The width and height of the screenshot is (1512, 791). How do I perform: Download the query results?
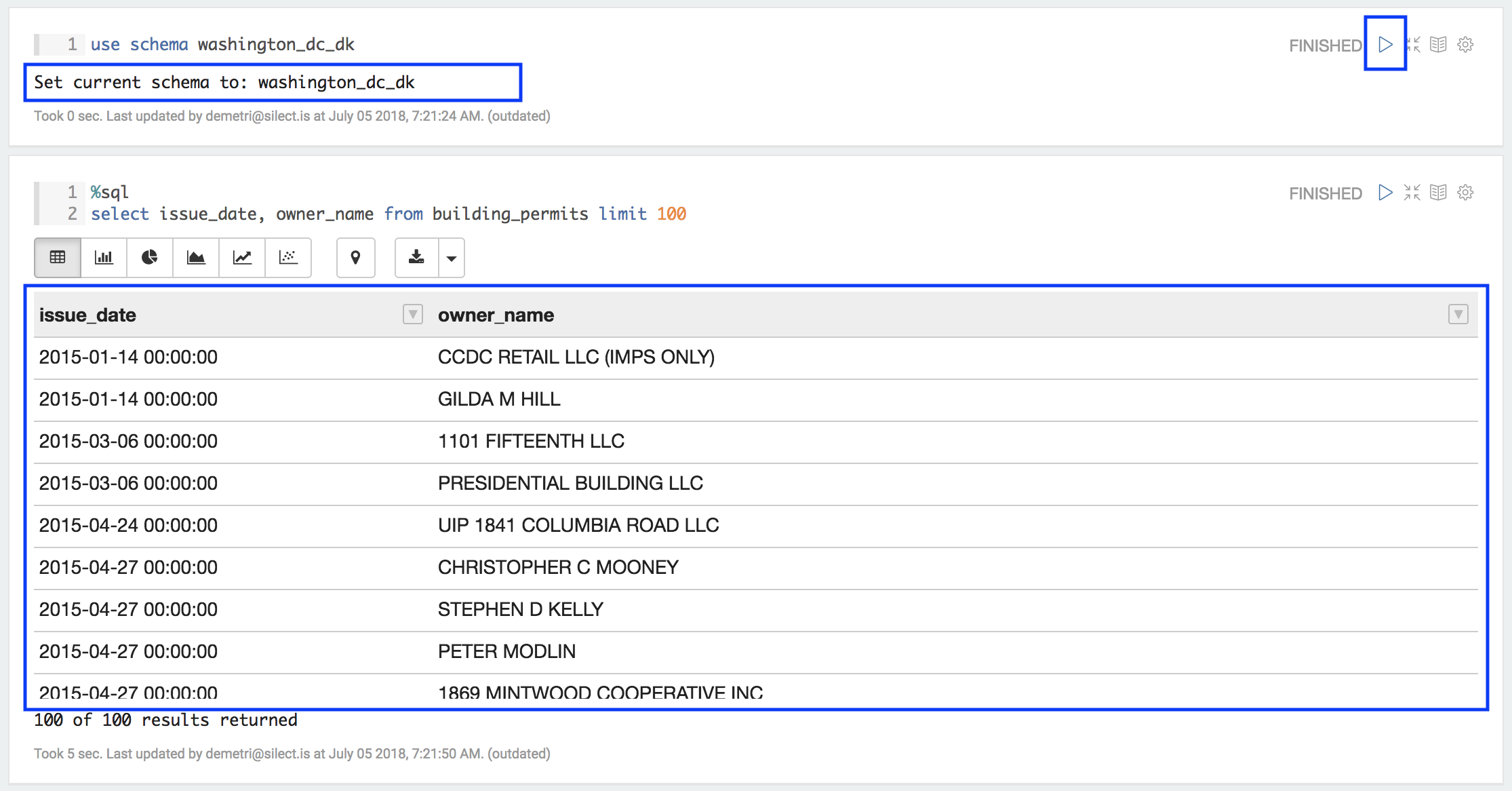coord(417,257)
